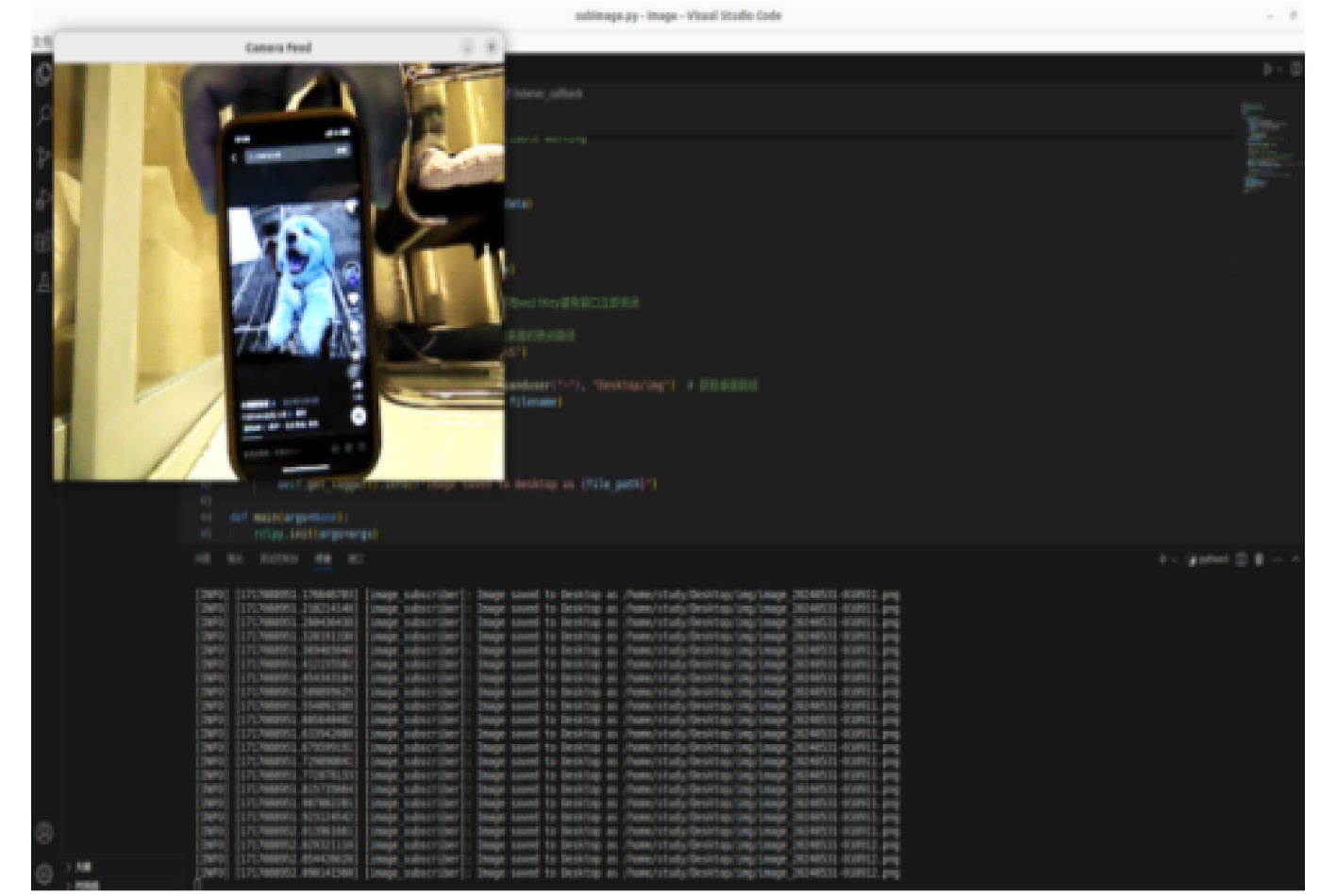Switch to the Debug Console panel tab

coord(278,558)
